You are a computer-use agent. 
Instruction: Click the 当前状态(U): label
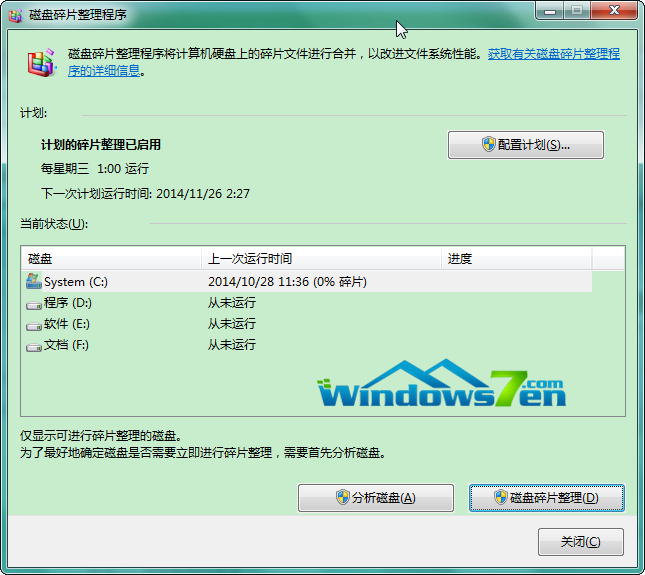54,224
